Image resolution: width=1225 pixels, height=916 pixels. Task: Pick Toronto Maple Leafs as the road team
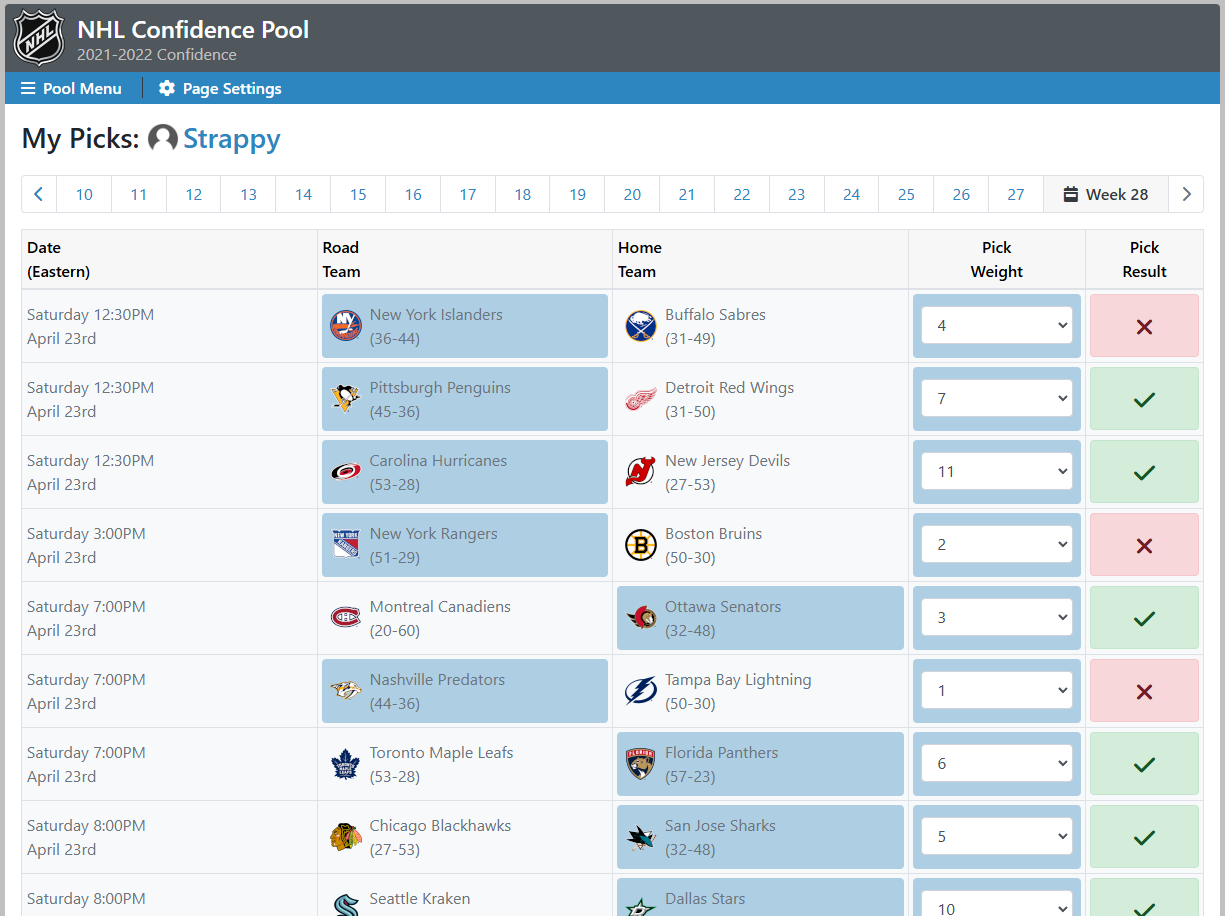(x=465, y=764)
